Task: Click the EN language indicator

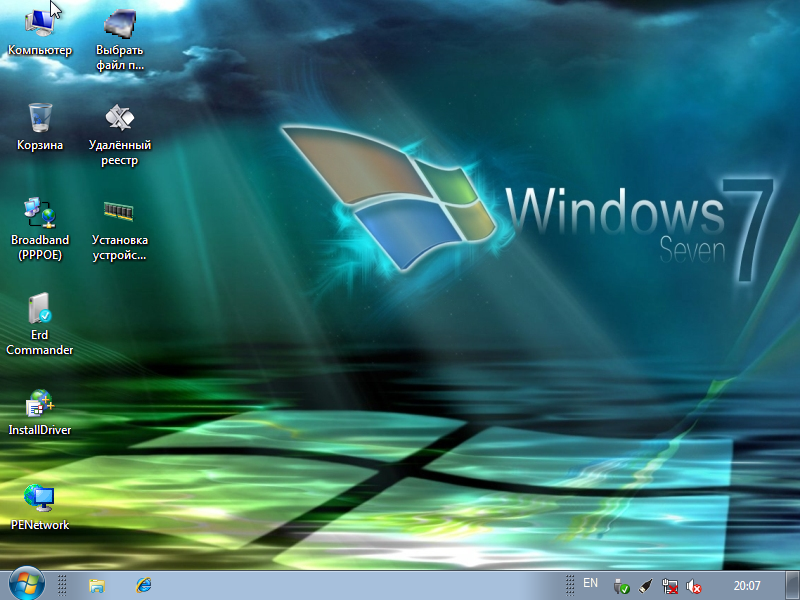Action: point(591,583)
